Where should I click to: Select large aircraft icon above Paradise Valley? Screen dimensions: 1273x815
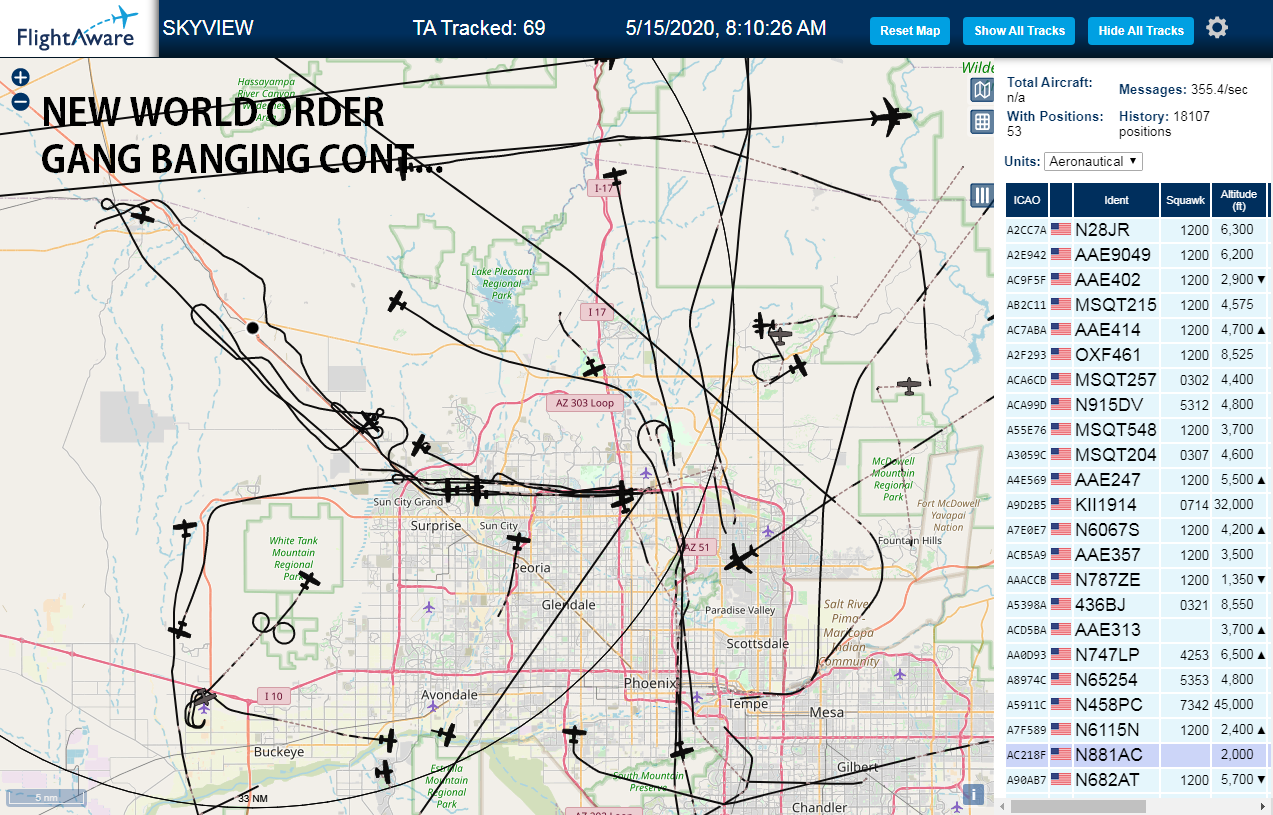(740, 558)
